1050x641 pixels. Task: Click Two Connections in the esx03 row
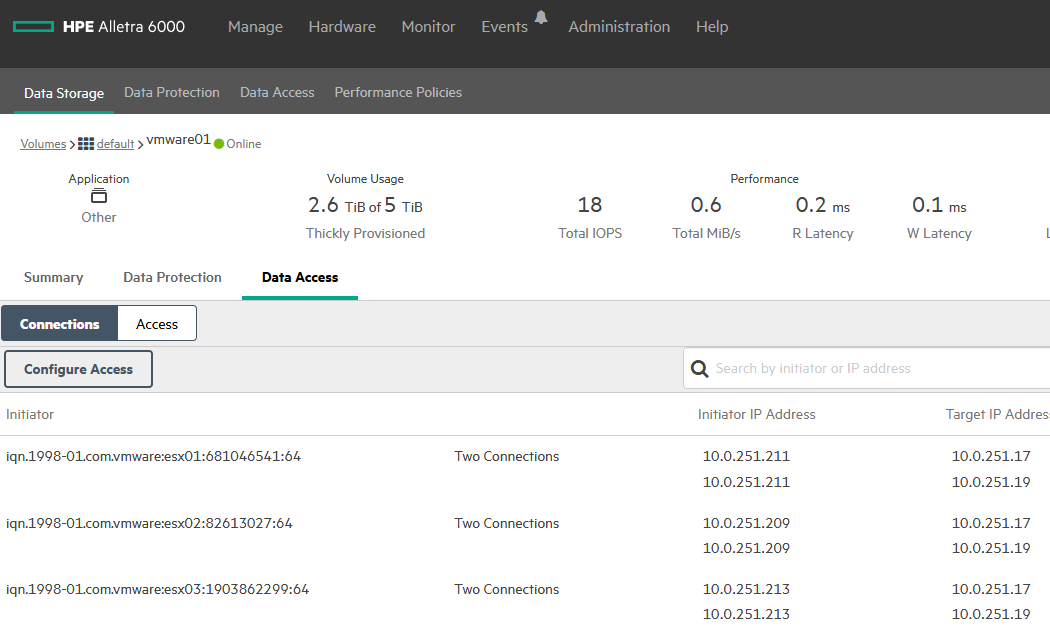pos(506,589)
